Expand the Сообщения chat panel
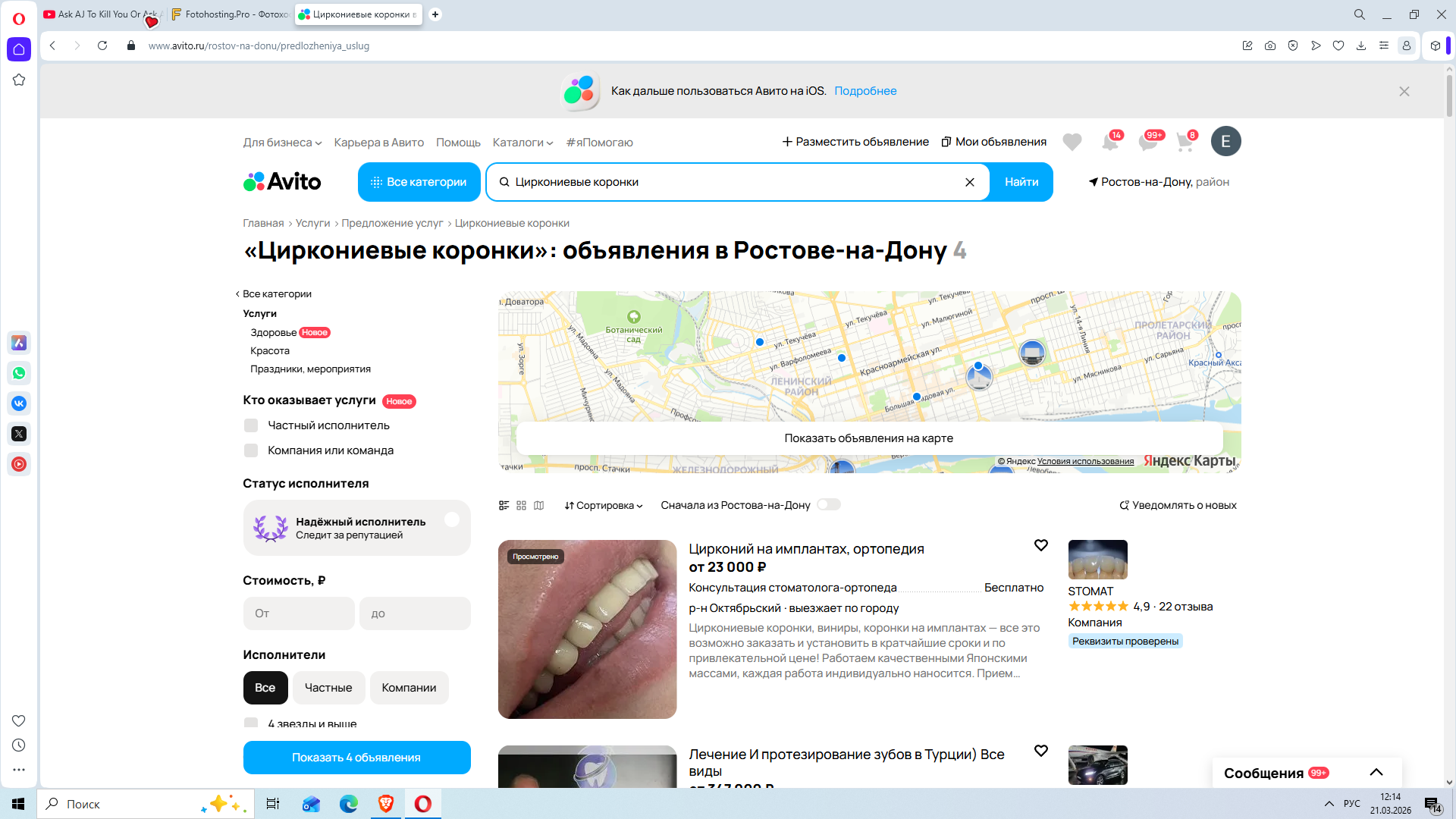 (x=1376, y=773)
